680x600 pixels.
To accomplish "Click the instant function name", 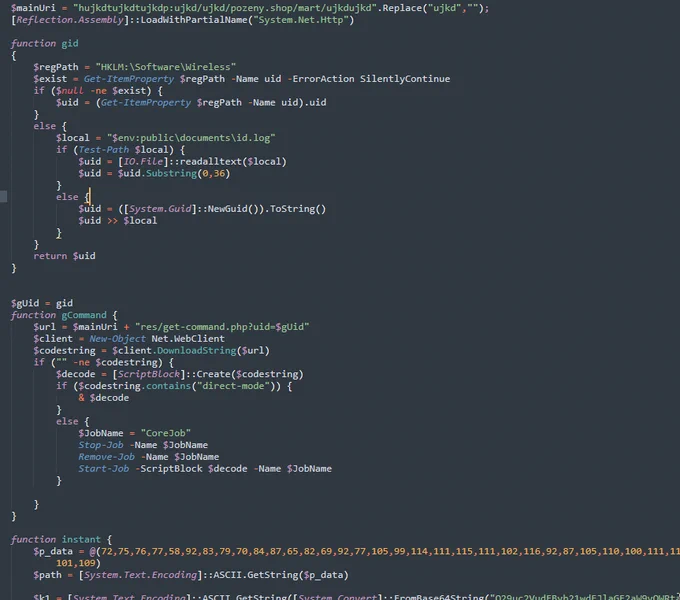I will coord(81,539).
